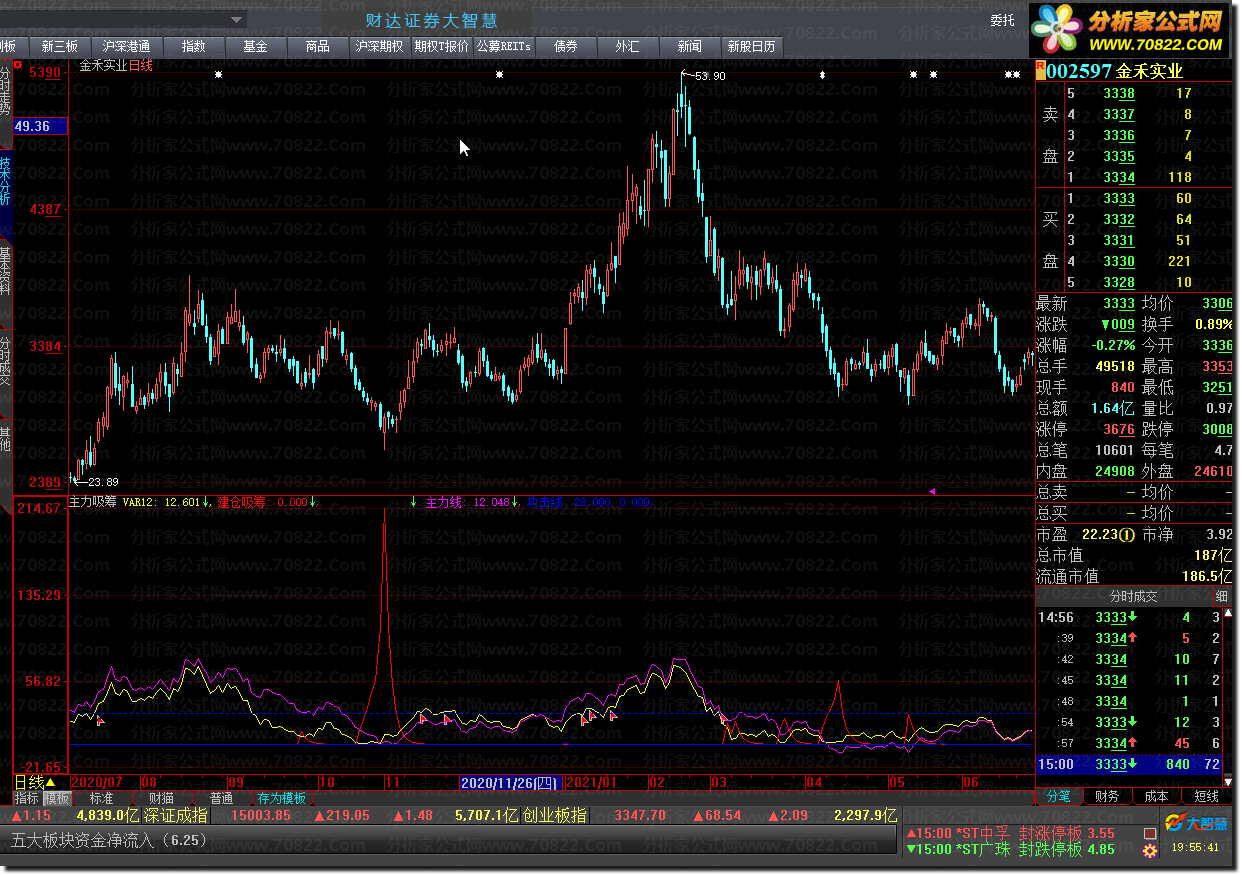Image resolution: width=1242 pixels, height=875 pixels.
Task: Click the *ST广珠 封跌停板 alert
Action: tap(1009, 849)
